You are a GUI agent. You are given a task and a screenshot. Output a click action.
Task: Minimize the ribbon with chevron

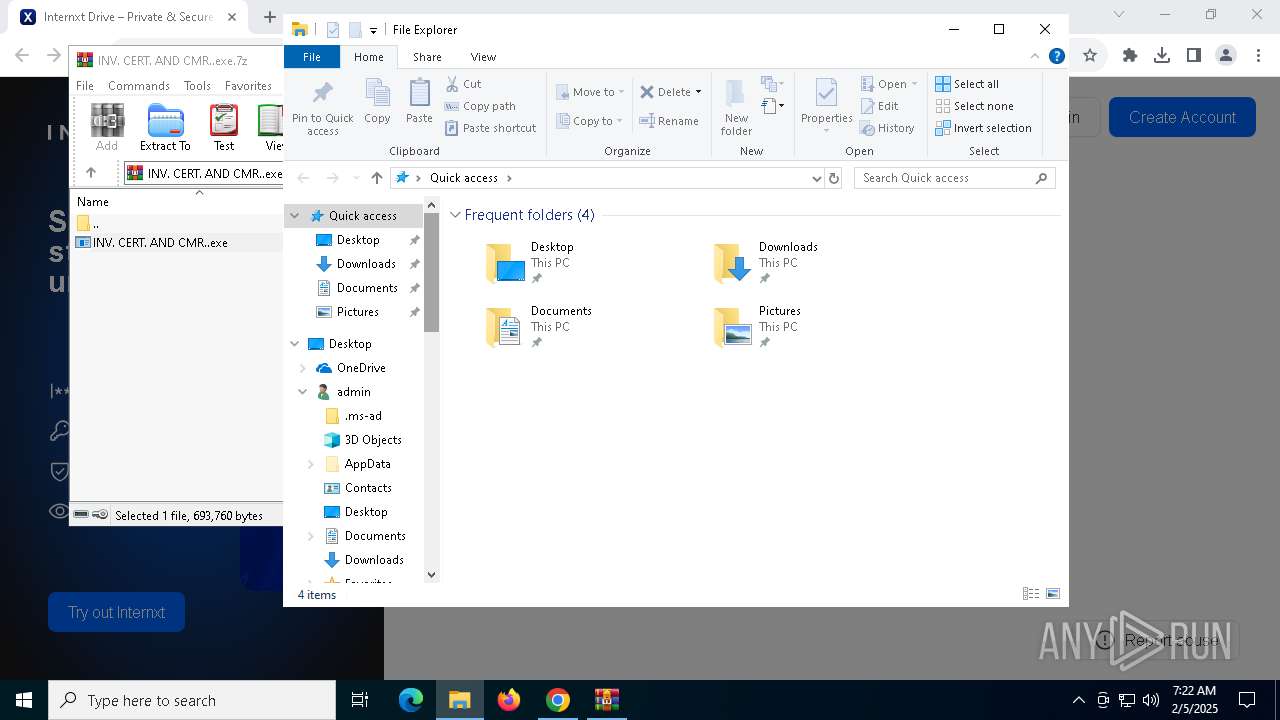pos(1035,57)
